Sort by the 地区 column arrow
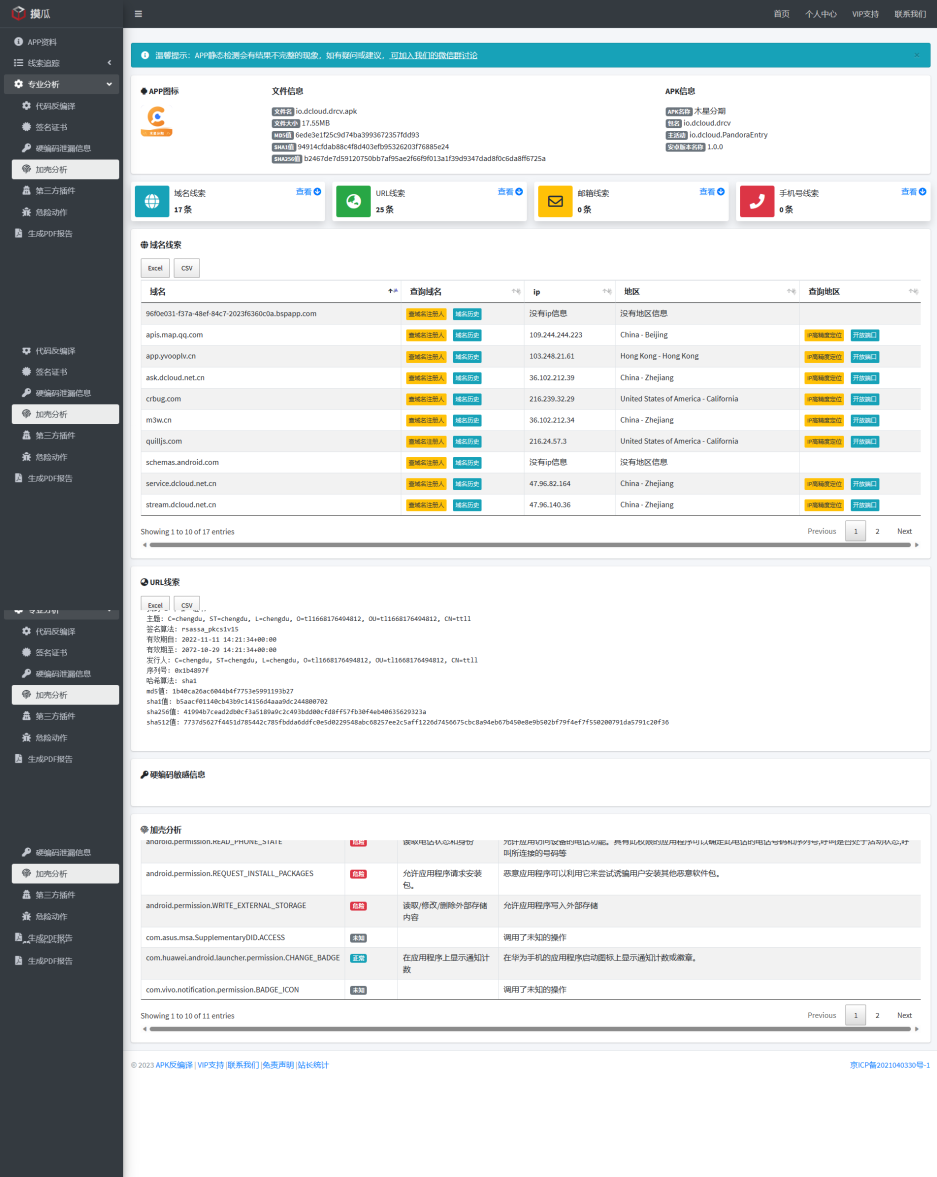 coord(791,291)
